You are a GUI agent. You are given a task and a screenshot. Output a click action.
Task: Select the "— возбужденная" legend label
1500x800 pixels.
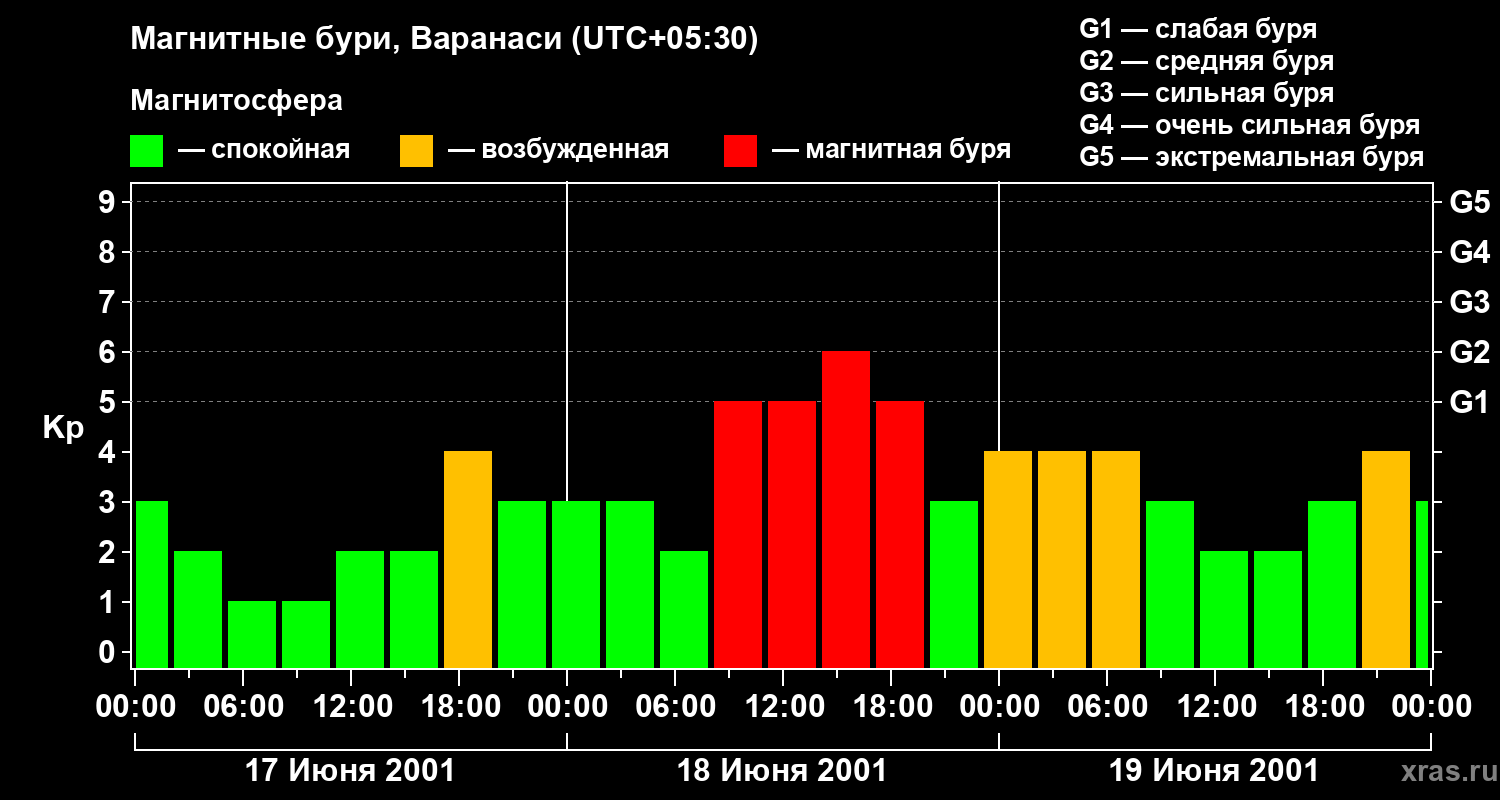click(558, 150)
